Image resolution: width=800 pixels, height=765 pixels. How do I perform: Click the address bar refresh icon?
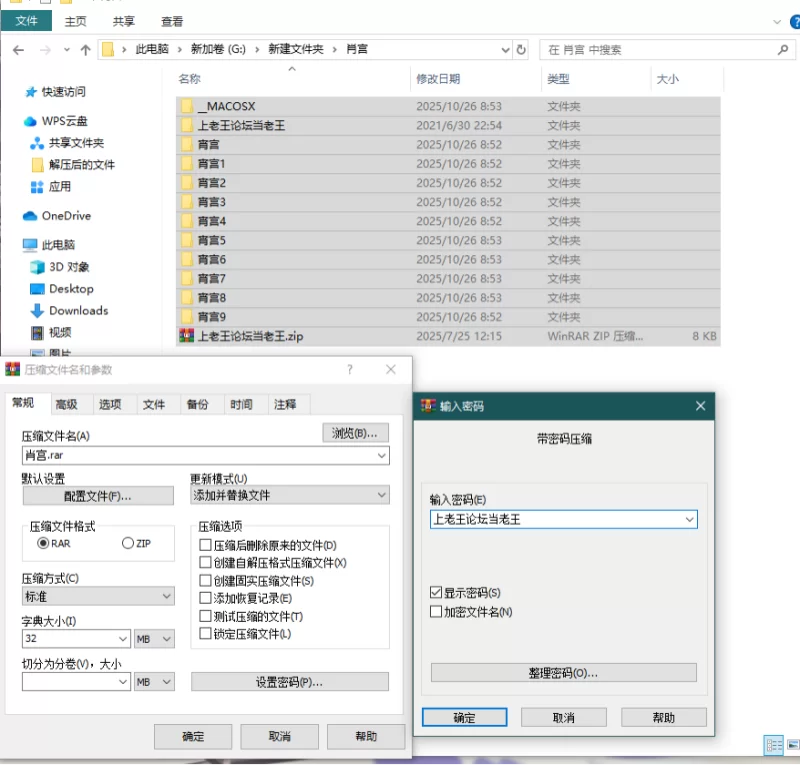point(522,48)
